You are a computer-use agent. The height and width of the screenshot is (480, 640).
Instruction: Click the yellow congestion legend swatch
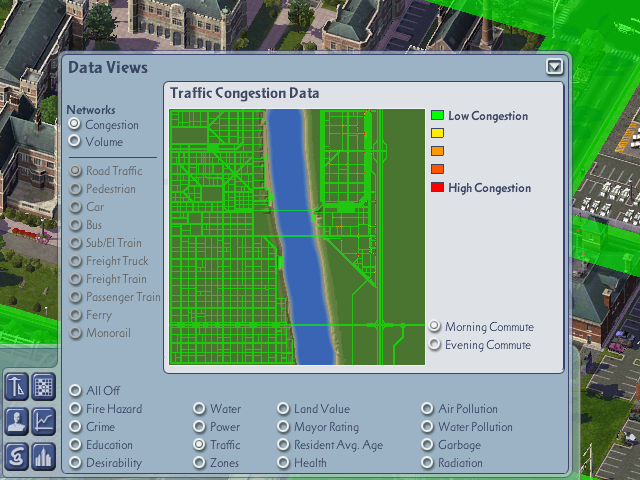(438, 133)
